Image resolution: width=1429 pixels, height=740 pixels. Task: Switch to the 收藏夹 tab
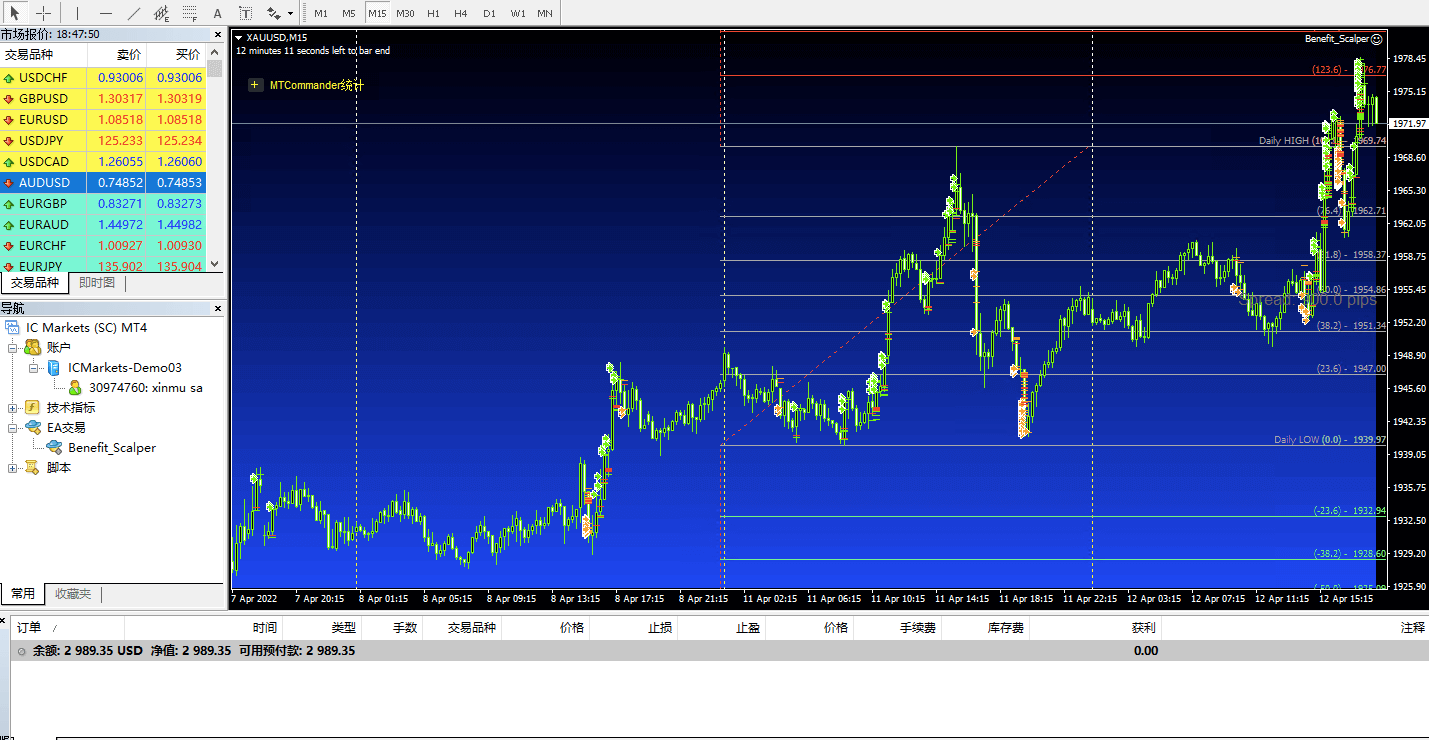[x=73, y=593]
